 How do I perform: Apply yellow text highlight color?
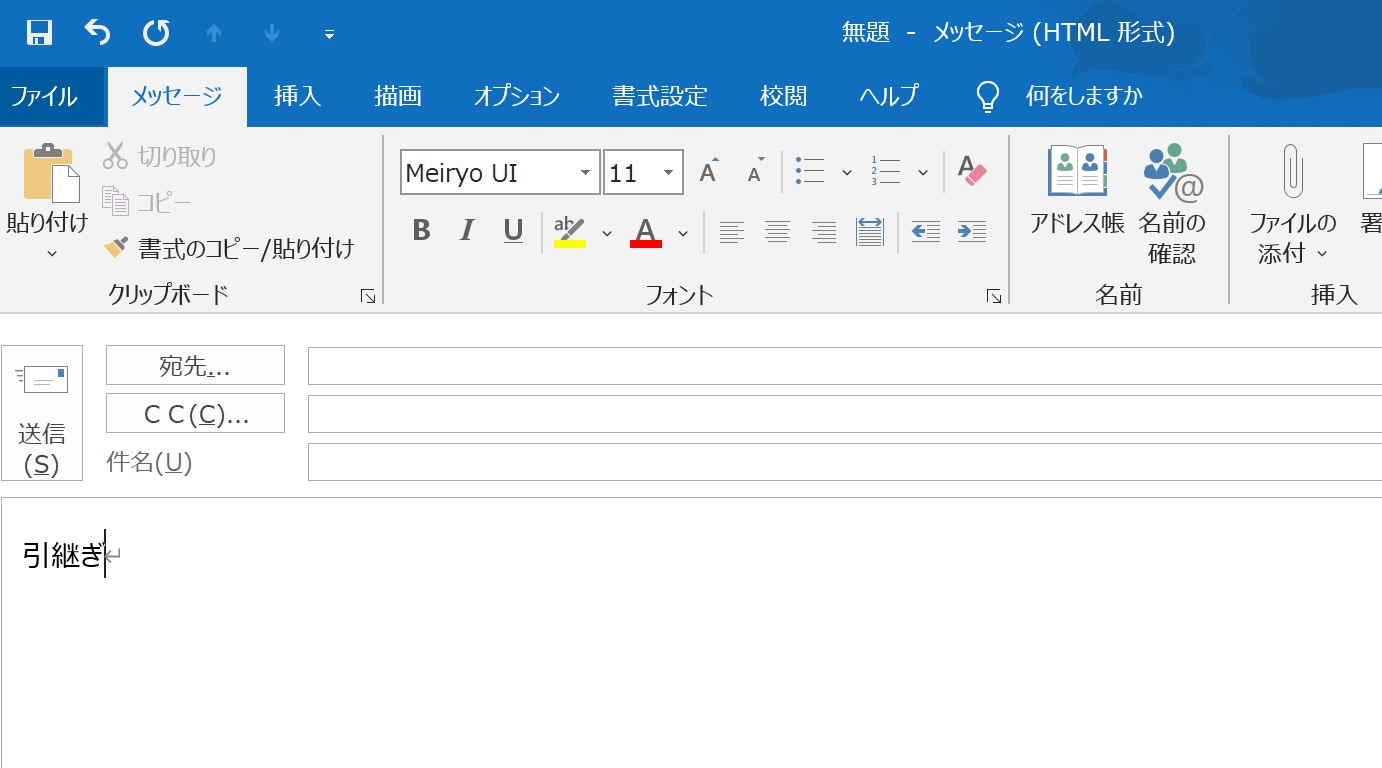[570, 231]
